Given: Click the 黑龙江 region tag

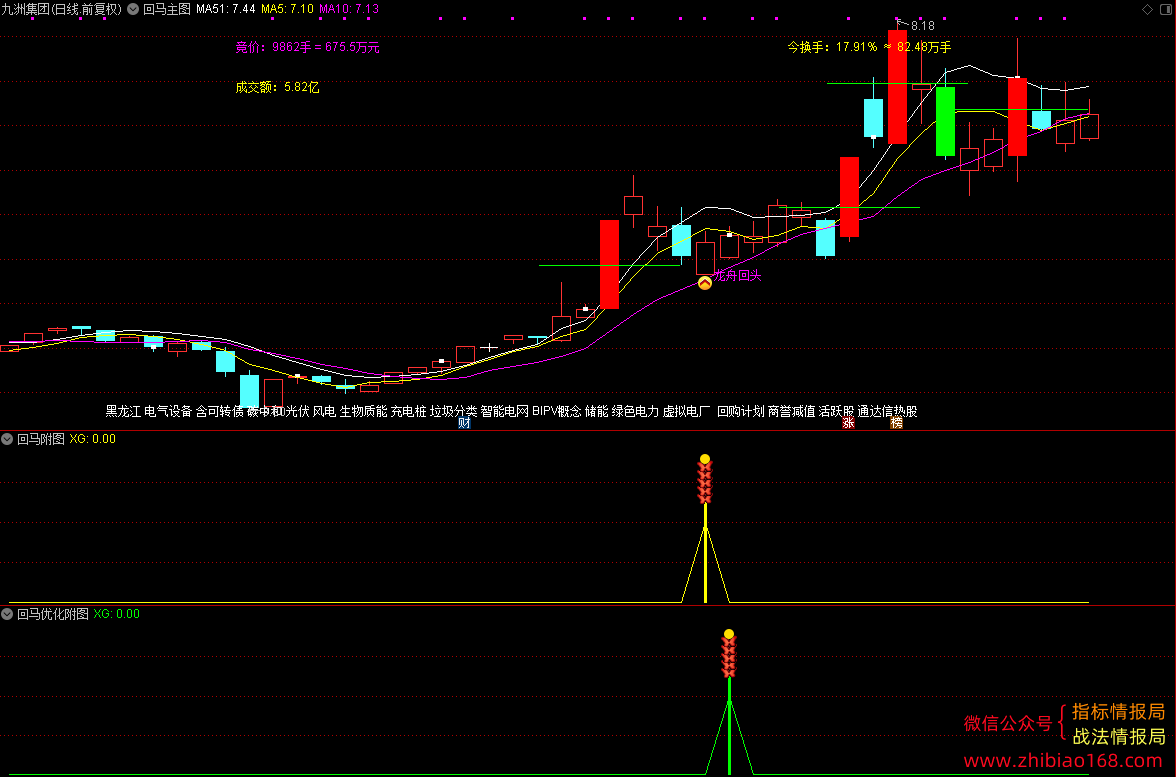Looking at the screenshot, I should [x=123, y=411].
